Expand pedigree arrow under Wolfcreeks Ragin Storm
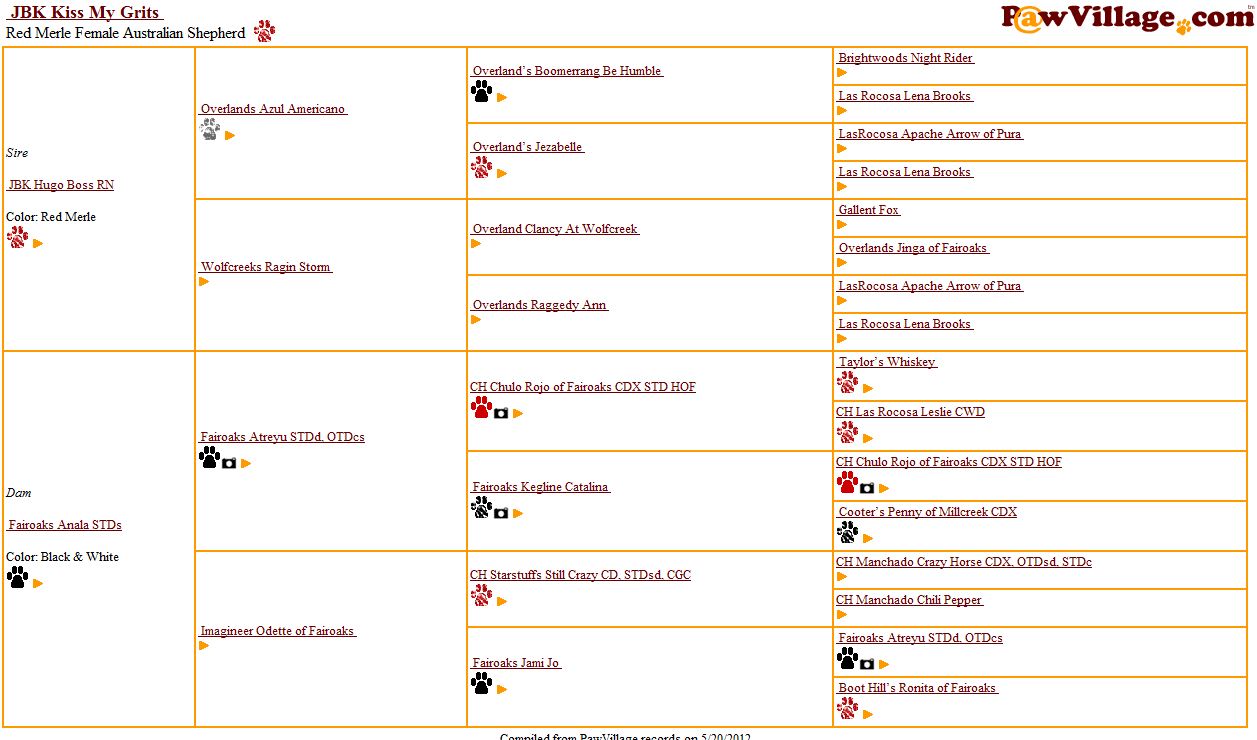1257x740 pixels. tap(204, 281)
